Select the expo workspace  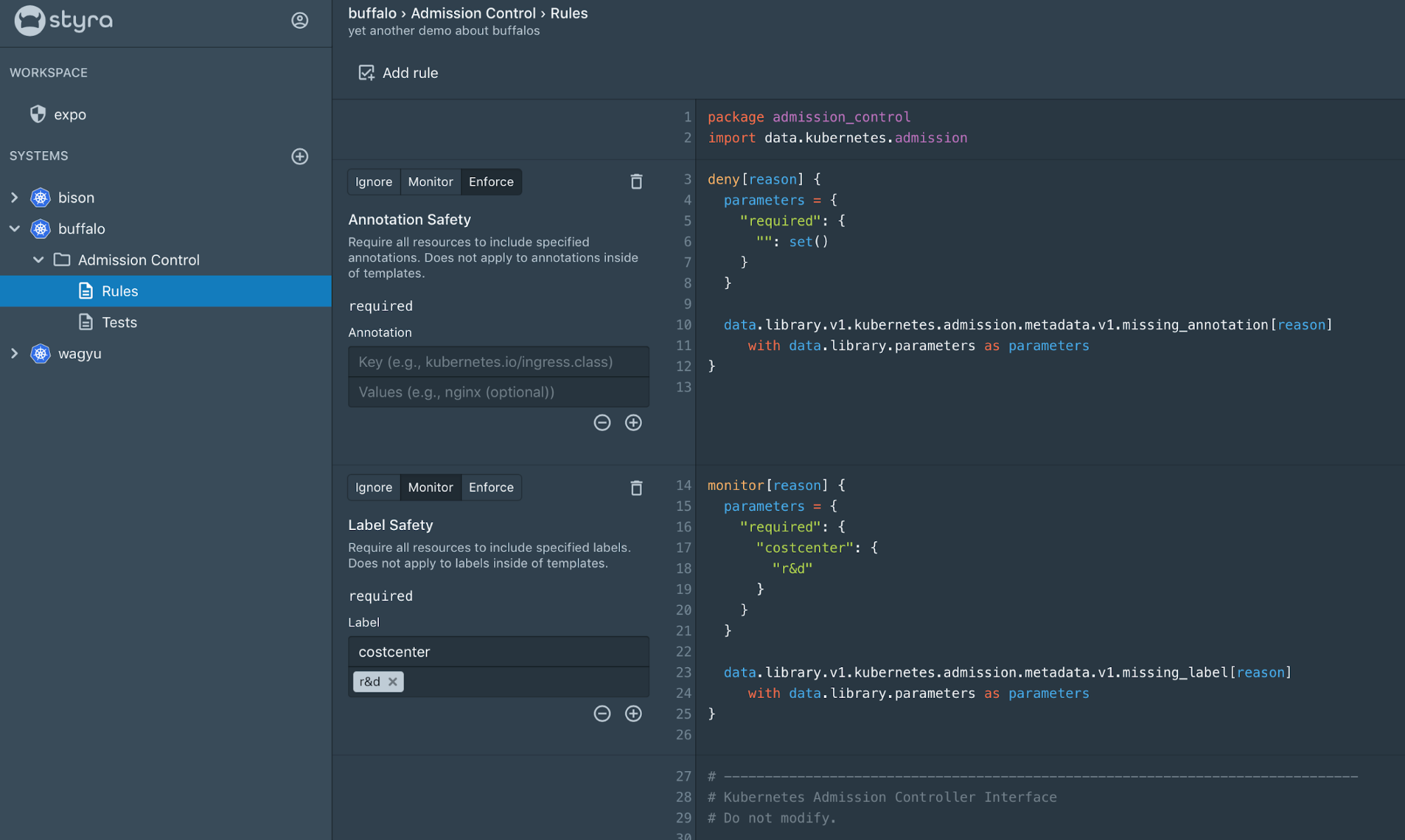tap(70, 115)
